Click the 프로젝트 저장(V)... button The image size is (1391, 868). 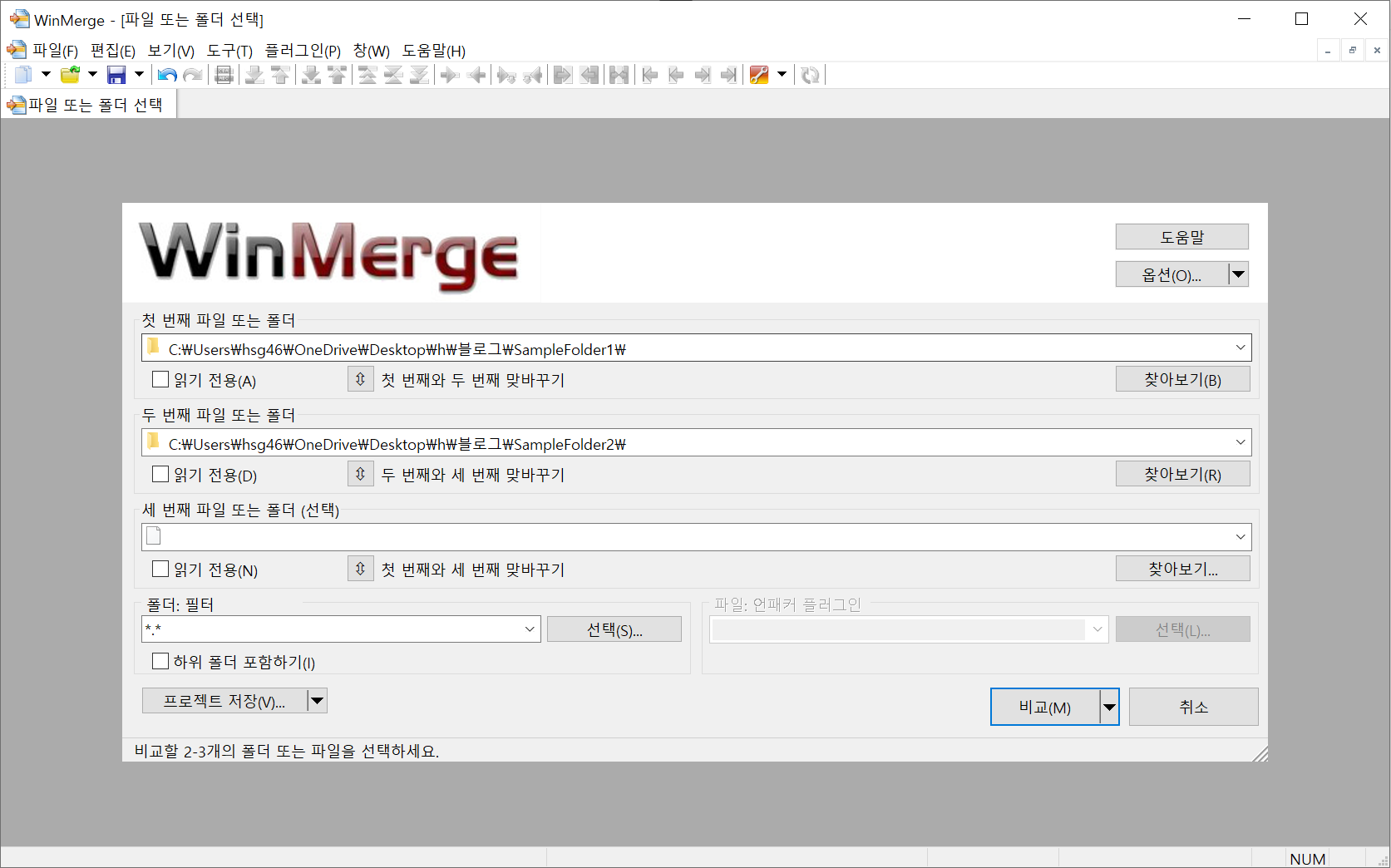(224, 701)
